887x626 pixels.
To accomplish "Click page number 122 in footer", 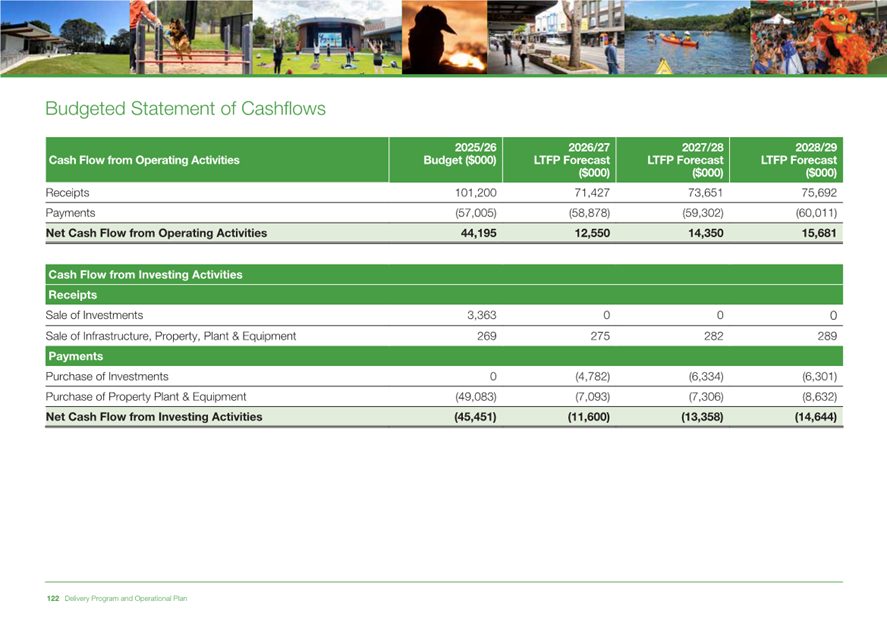I will pyautogui.click(x=53, y=598).
